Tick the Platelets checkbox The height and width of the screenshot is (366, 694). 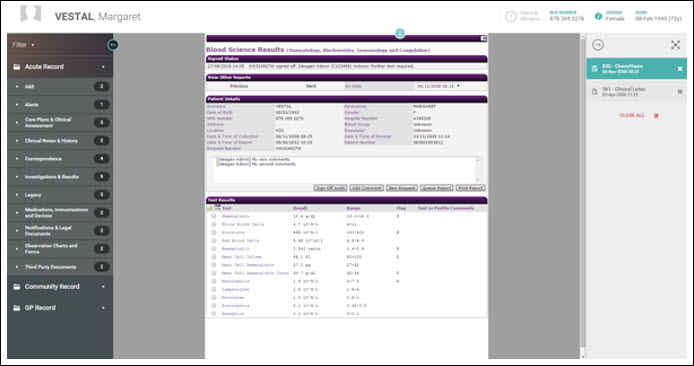pyautogui.click(x=214, y=232)
